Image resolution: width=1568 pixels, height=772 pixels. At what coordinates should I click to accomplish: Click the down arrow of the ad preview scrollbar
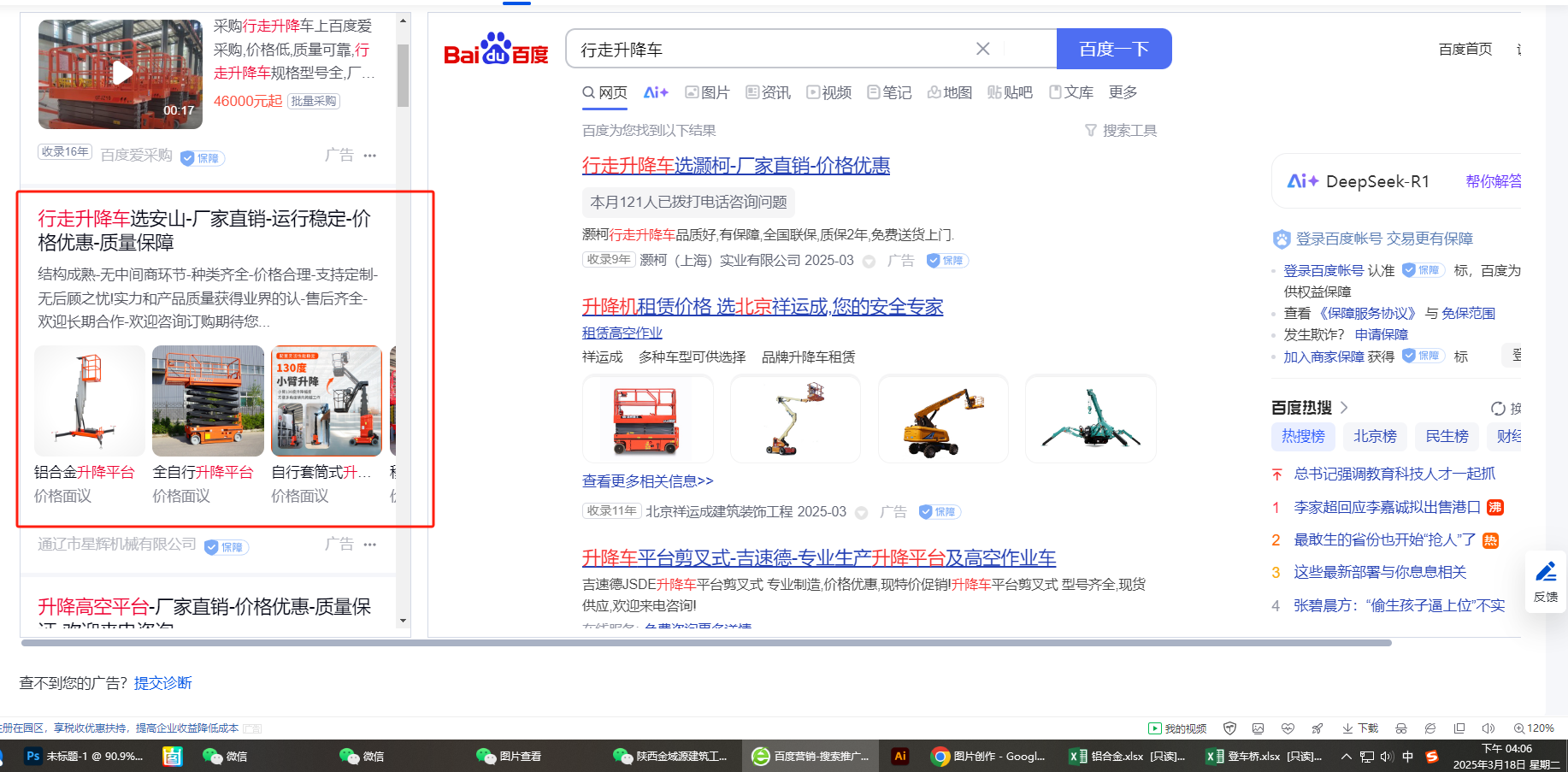403,622
